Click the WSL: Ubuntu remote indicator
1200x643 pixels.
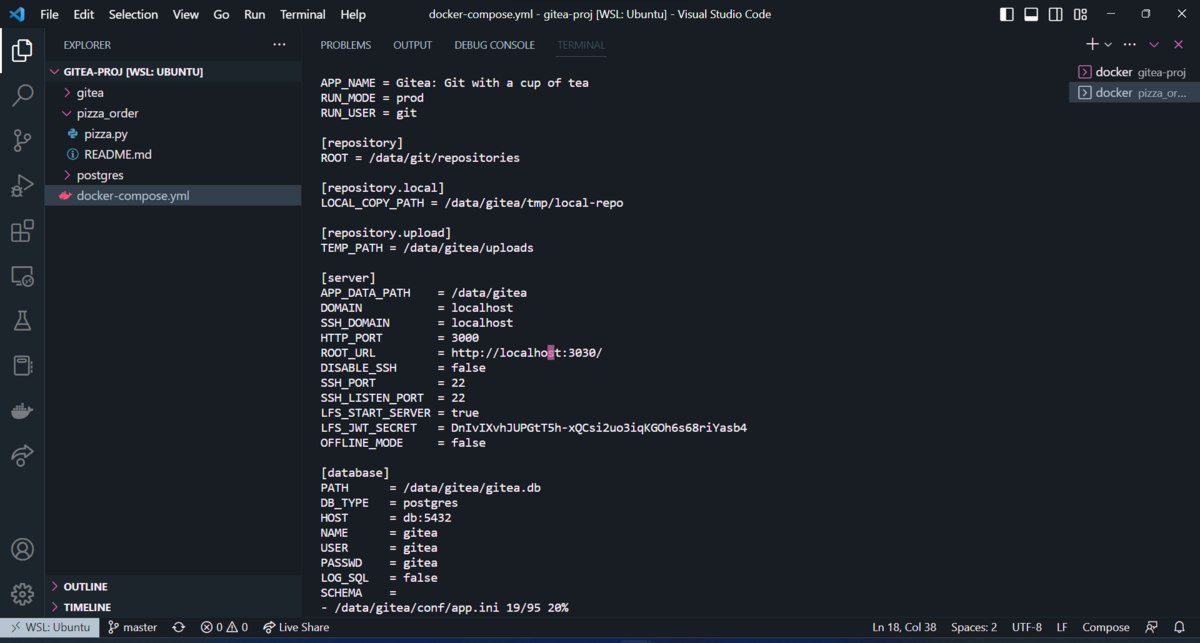[x=50, y=627]
